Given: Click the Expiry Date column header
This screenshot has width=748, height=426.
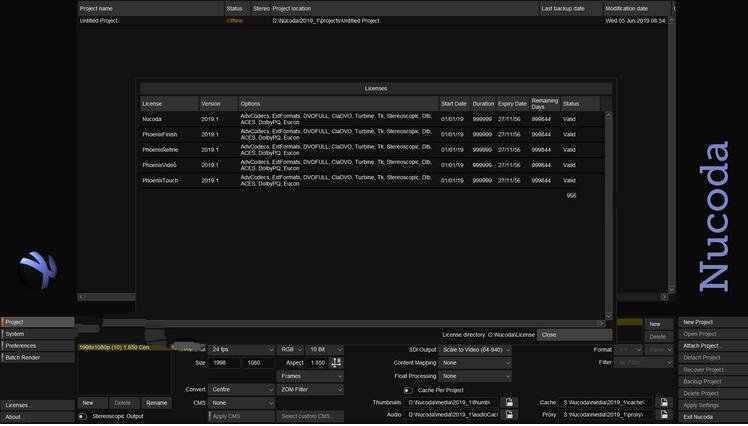Looking at the screenshot, I should tap(512, 104).
